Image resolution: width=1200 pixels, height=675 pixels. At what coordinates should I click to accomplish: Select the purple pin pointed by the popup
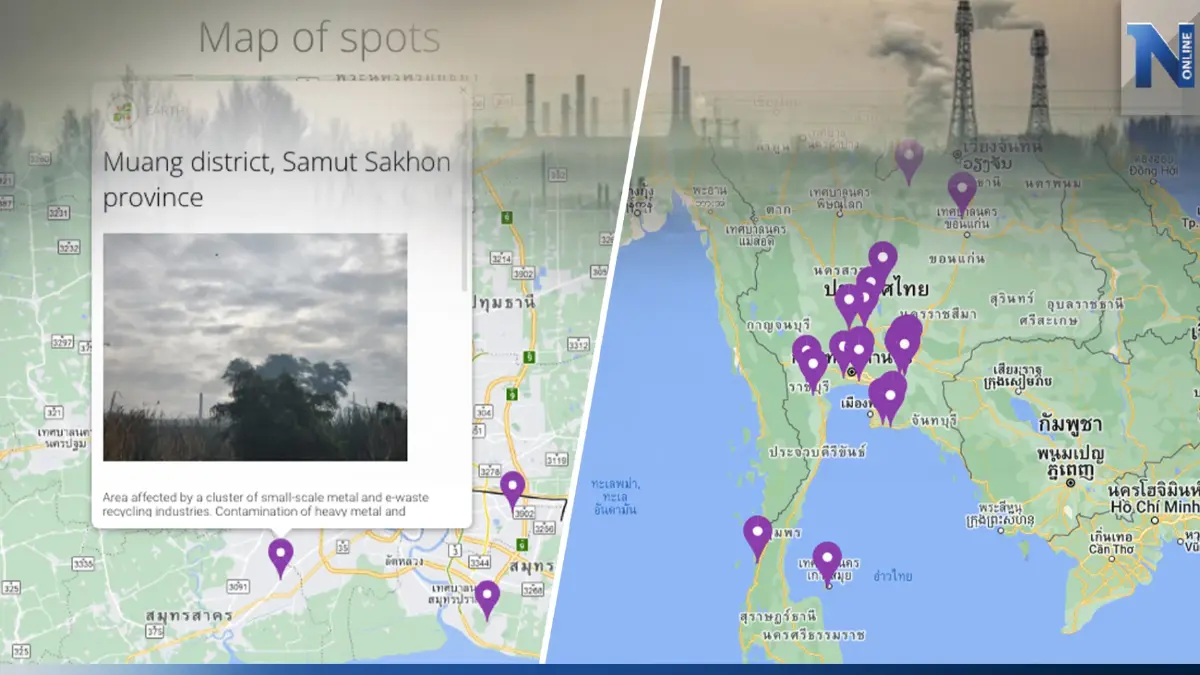(x=281, y=557)
